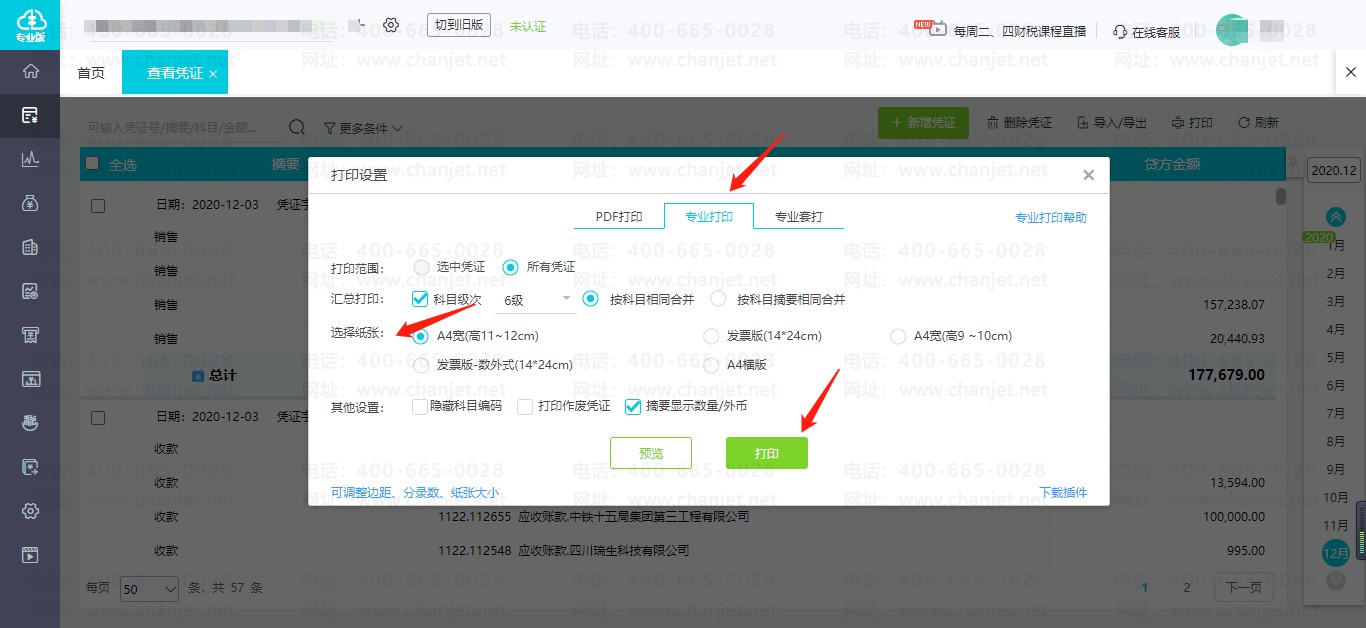Select the 所有凭证 radio option
Screen dimensions: 1366x628
coord(510,267)
